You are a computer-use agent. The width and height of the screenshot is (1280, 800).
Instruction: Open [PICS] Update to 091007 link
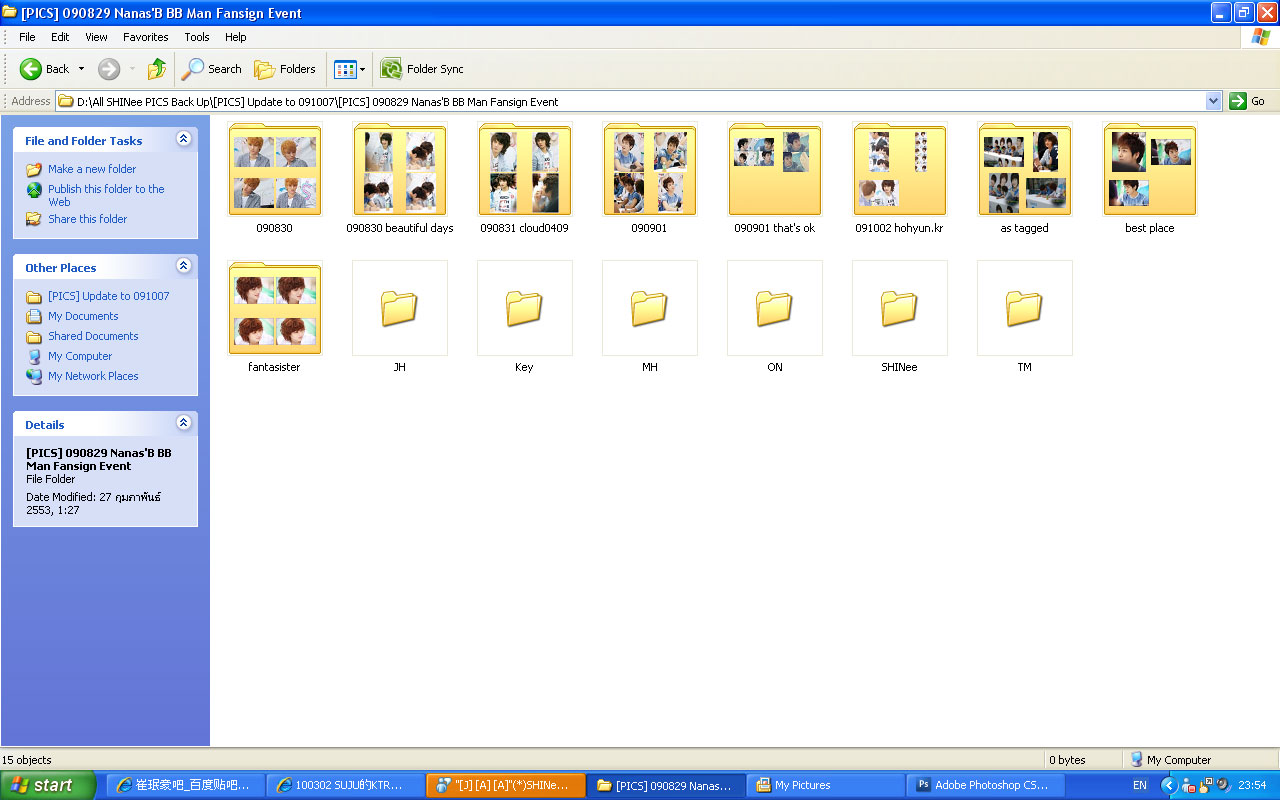(109, 296)
